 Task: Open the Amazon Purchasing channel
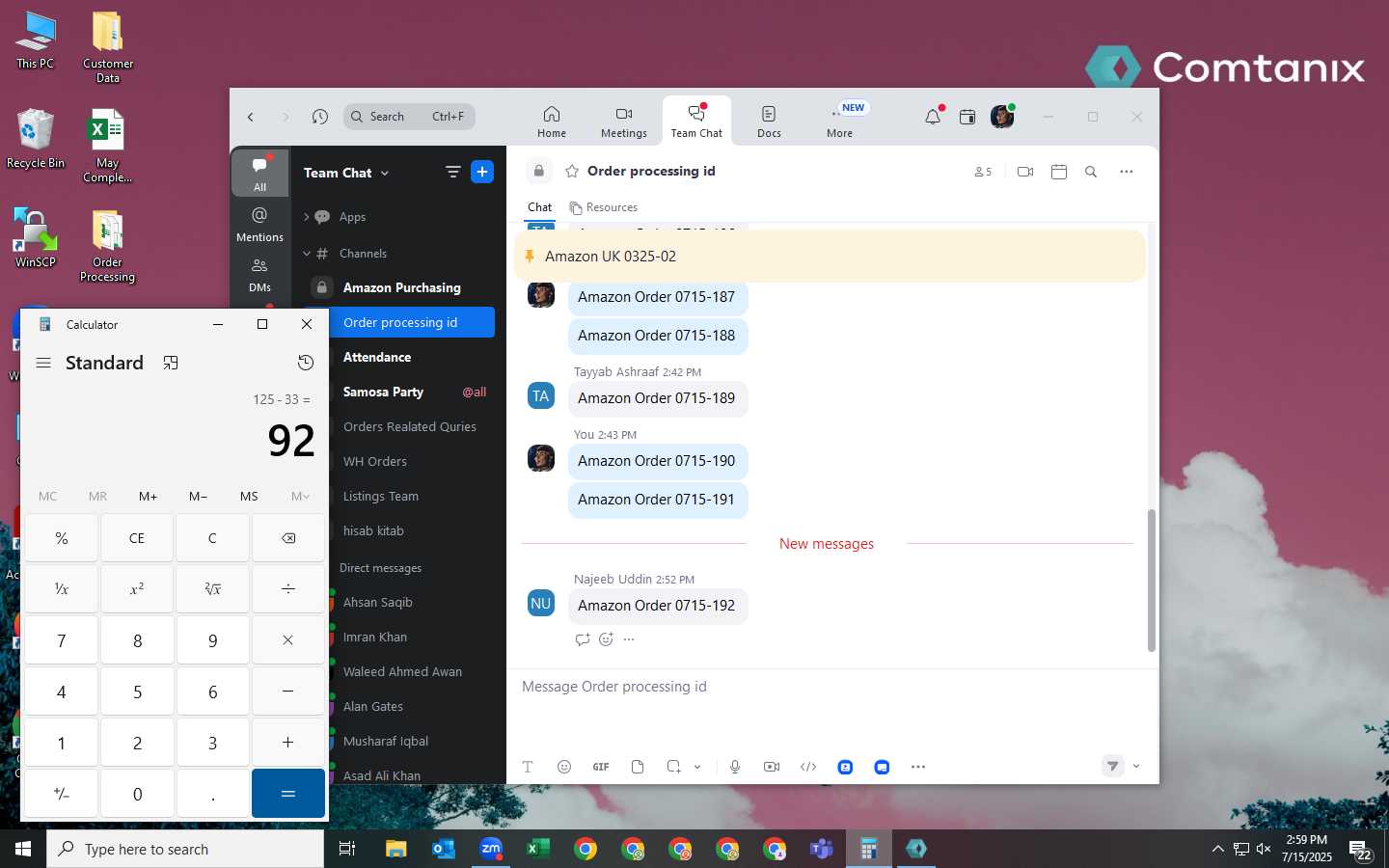401,287
